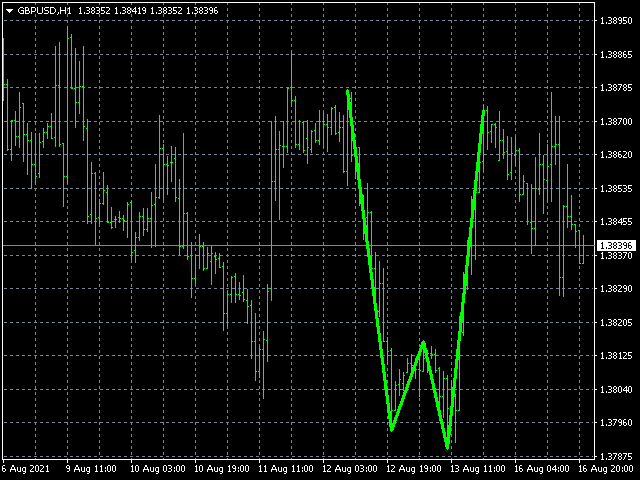640x480 pixels.
Task: Click the triangle arrow beside GBPUSD,H1
Action: tap(9, 9)
